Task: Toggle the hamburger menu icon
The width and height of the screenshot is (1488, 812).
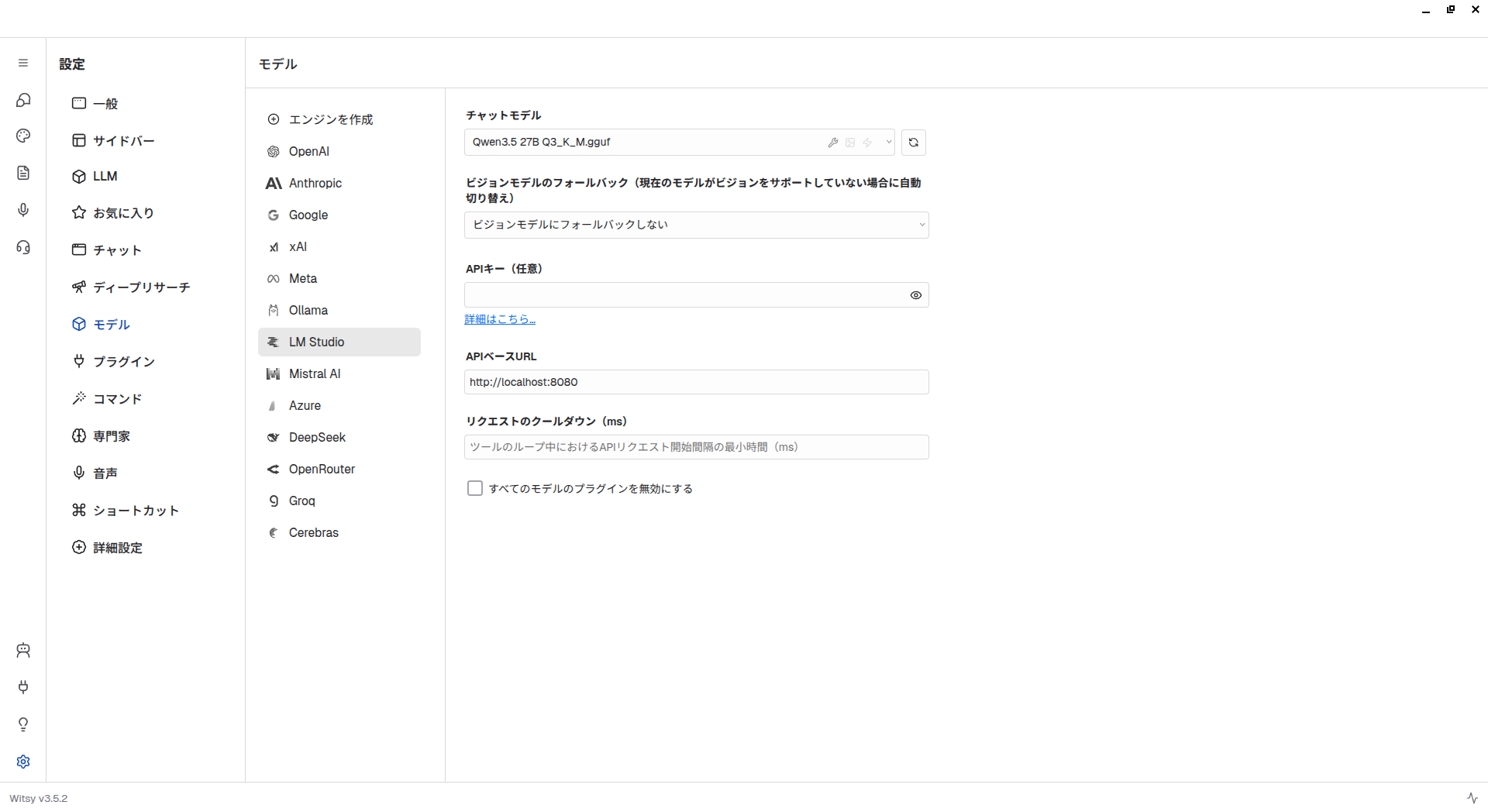Action: (23, 63)
